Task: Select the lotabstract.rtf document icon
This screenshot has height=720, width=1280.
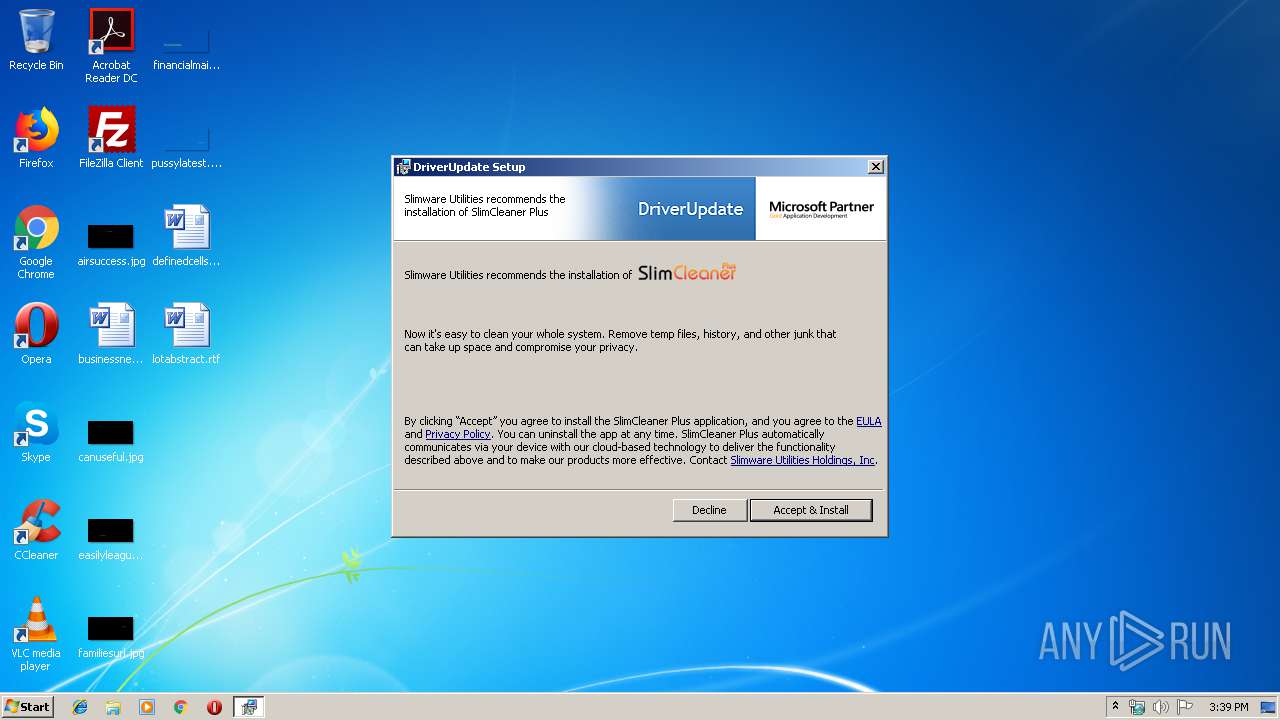Action: coord(186,334)
